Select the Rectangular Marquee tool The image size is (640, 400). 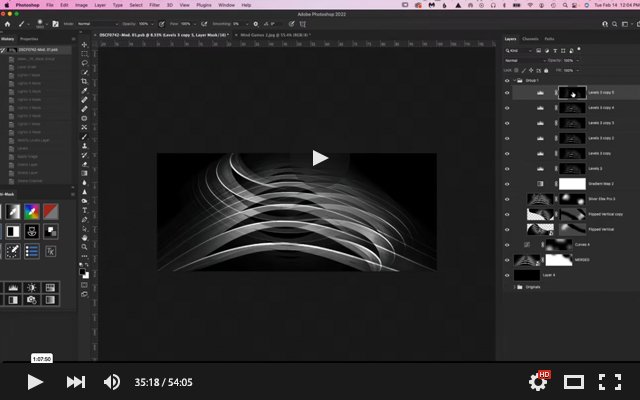pos(84,54)
